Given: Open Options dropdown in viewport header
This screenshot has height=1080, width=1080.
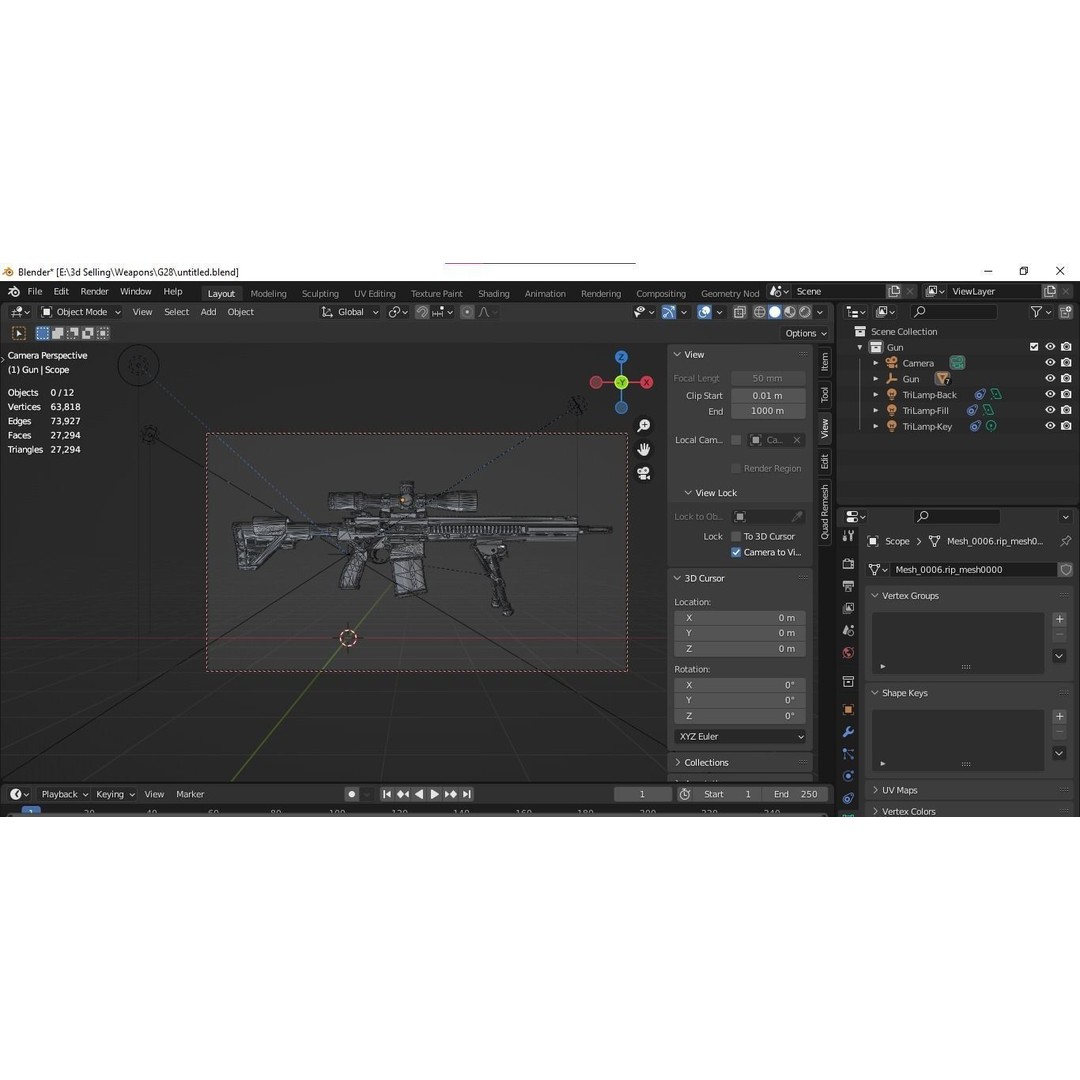Looking at the screenshot, I should click(x=805, y=333).
